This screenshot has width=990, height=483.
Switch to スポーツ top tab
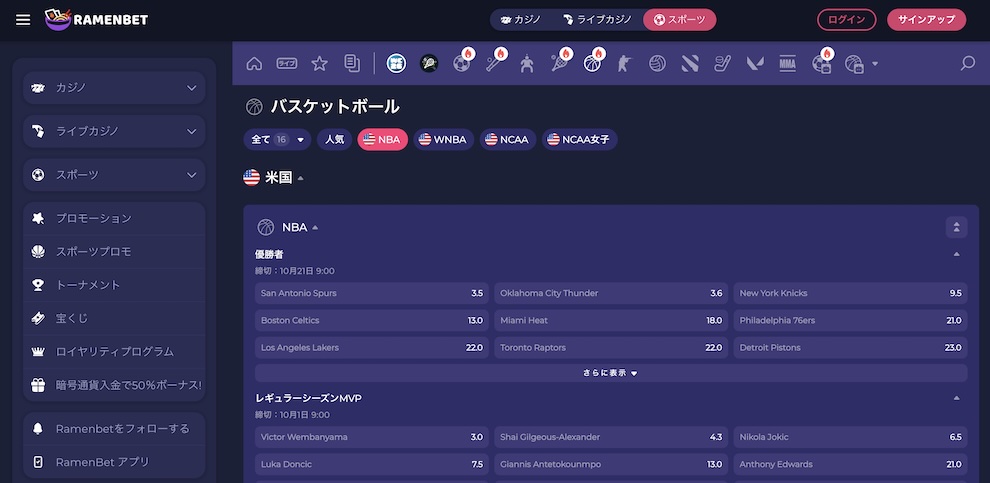tap(679, 20)
